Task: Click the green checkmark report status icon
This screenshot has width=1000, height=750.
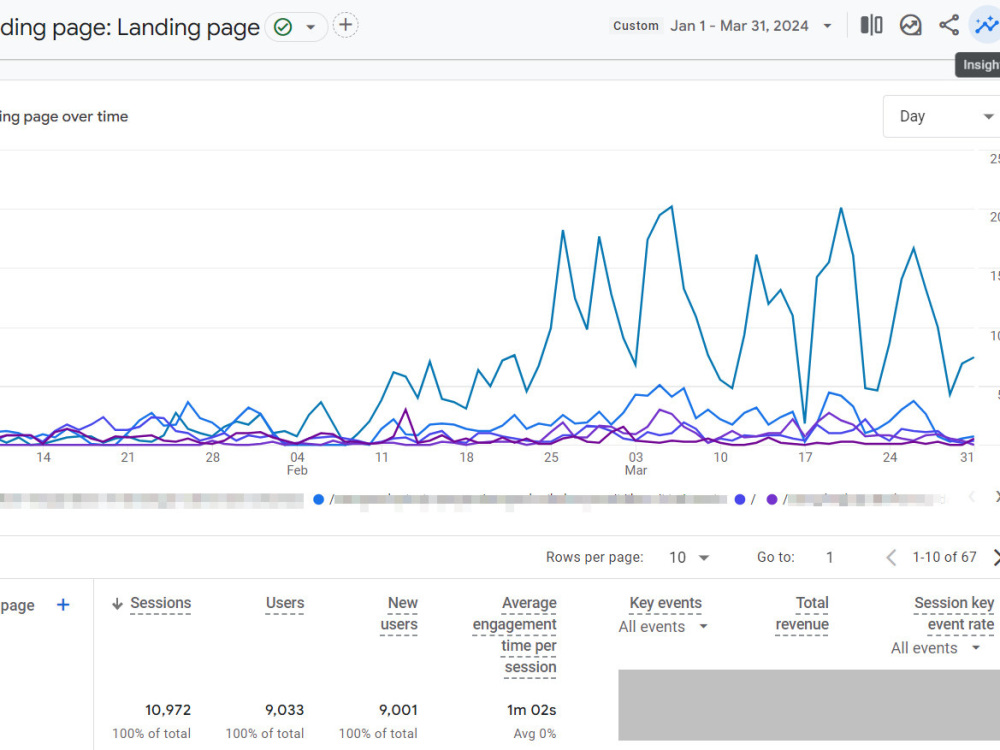Action: tap(283, 27)
